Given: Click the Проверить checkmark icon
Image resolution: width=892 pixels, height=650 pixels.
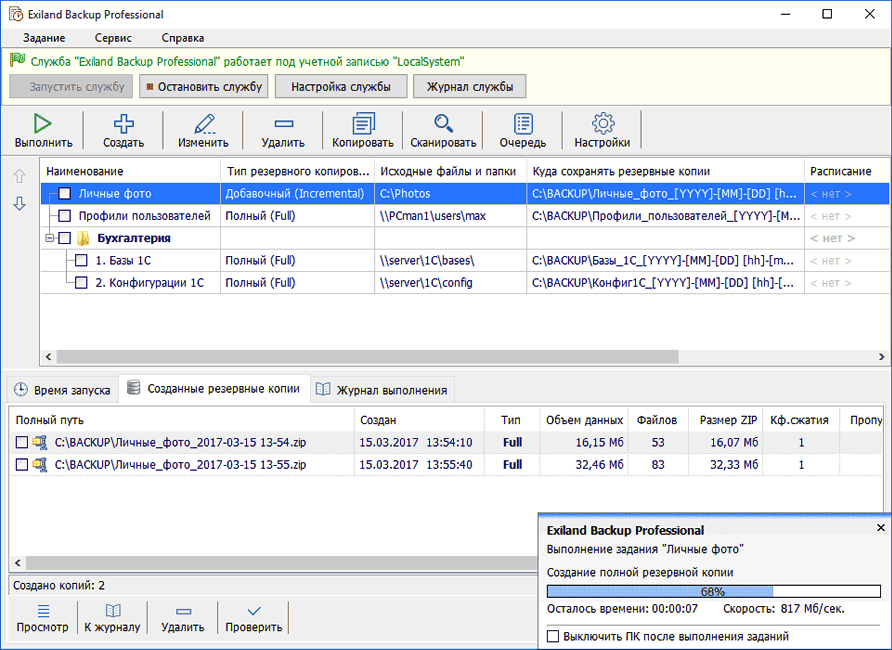Looking at the screenshot, I should coord(253,611).
